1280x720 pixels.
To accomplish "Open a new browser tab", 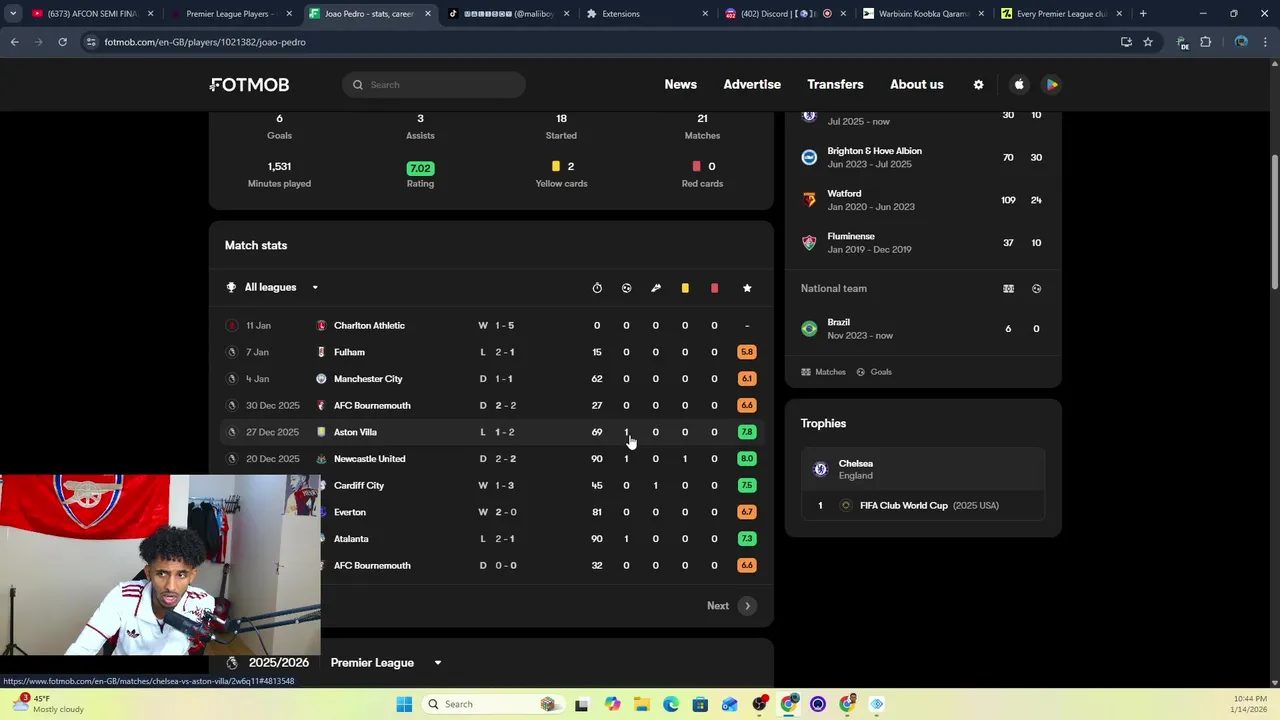I will (1143, 14).
